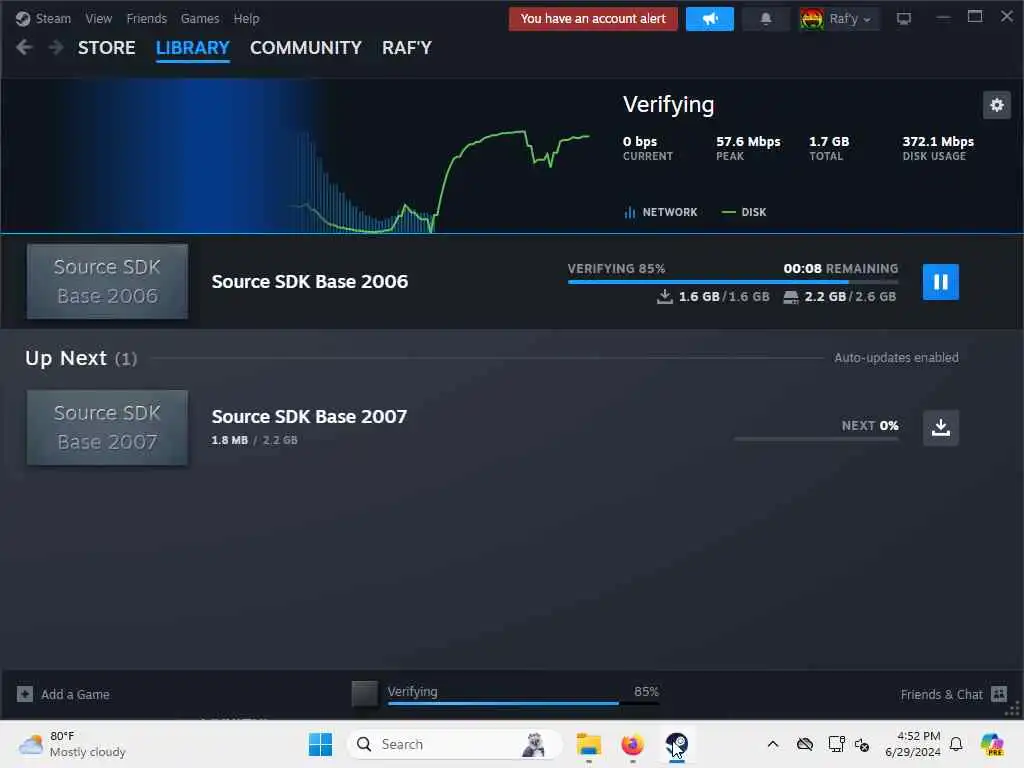Open the taskbar clock and date

(x=913, y=744)
